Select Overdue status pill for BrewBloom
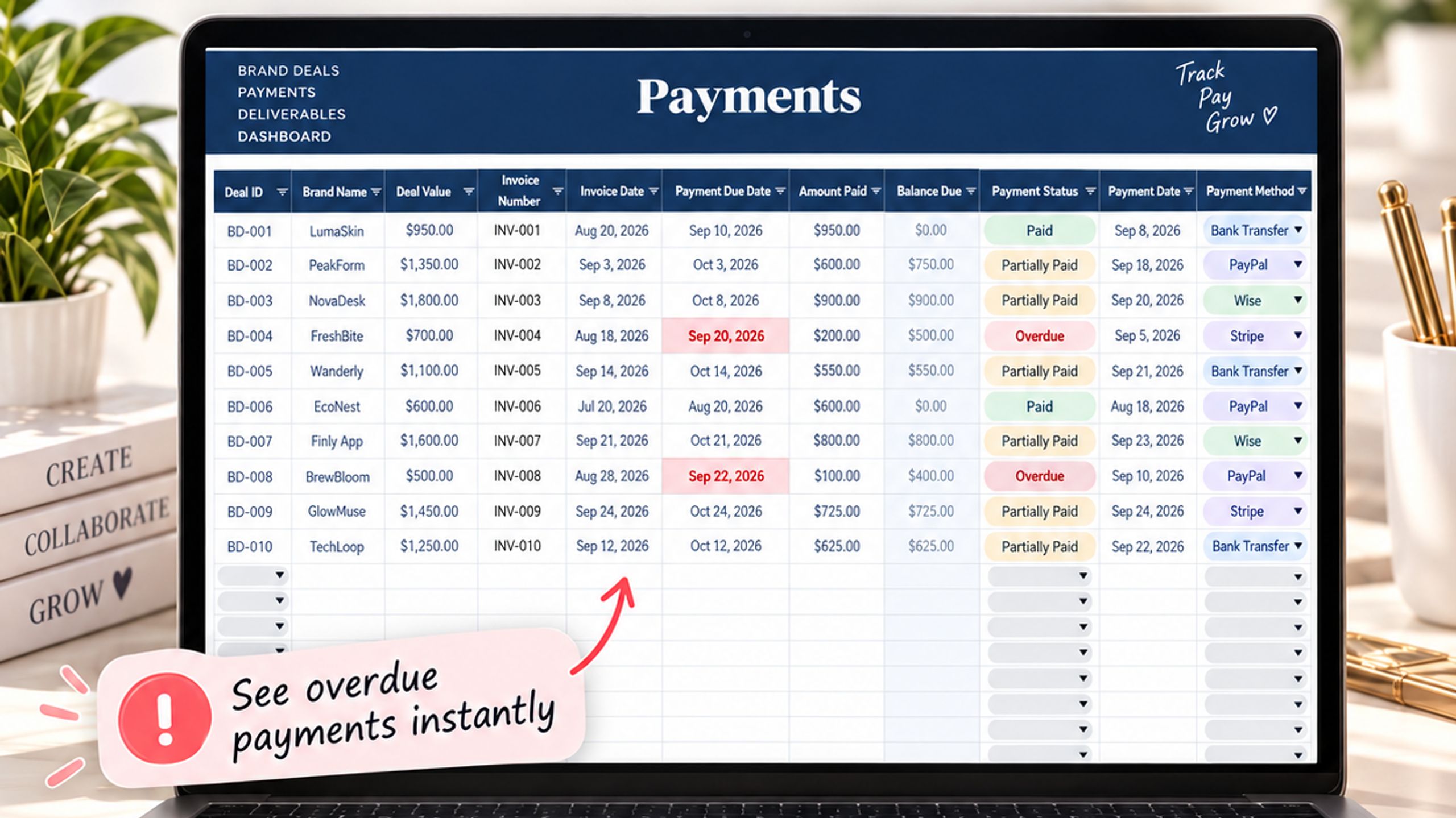This screenshot has height=818, width=1456. pos(1039,476)
